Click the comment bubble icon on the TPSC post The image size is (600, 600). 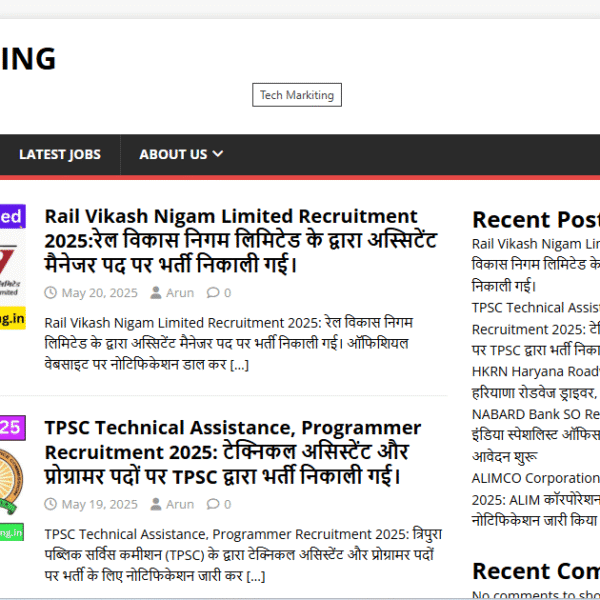pos(213,504)
